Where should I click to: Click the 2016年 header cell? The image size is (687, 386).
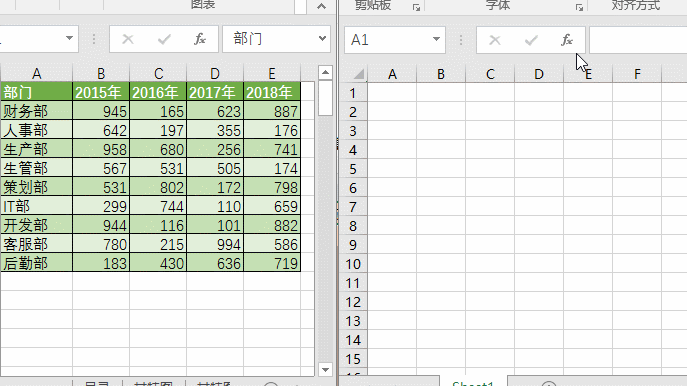pyautogui.click(x=158, y=92)
